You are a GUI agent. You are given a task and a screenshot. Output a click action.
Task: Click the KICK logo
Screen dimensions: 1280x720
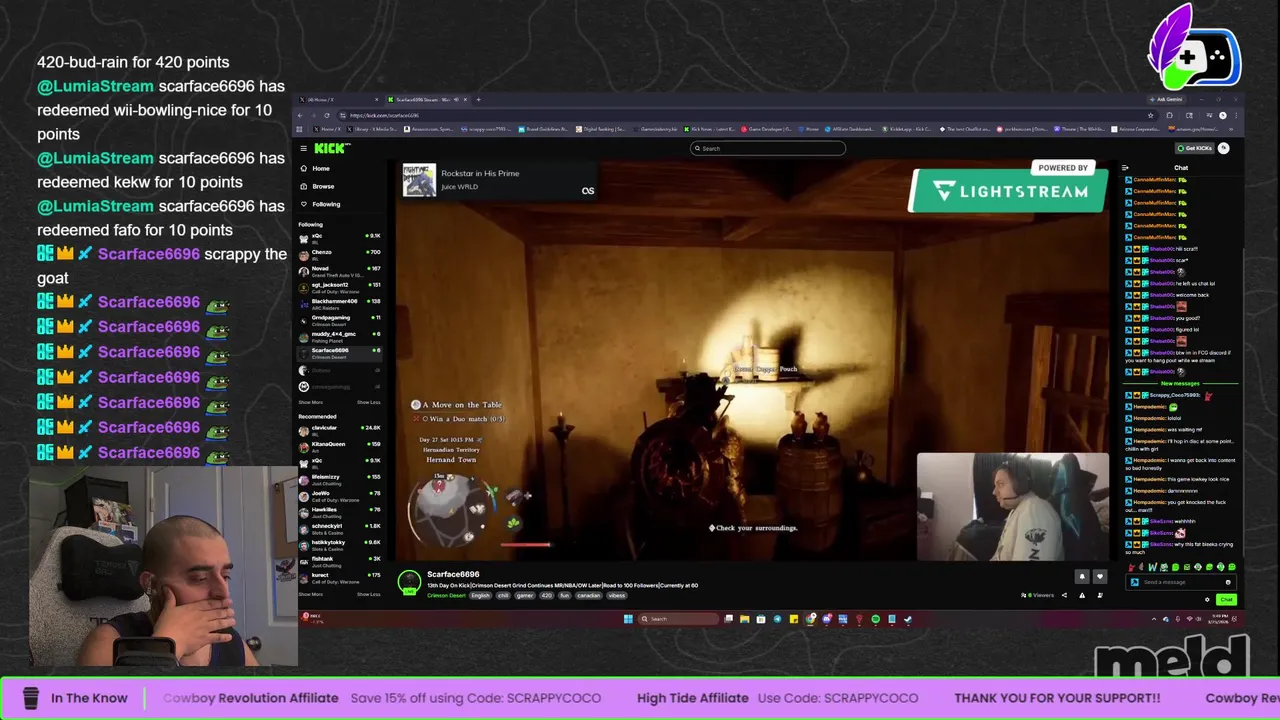pos(332,148)
